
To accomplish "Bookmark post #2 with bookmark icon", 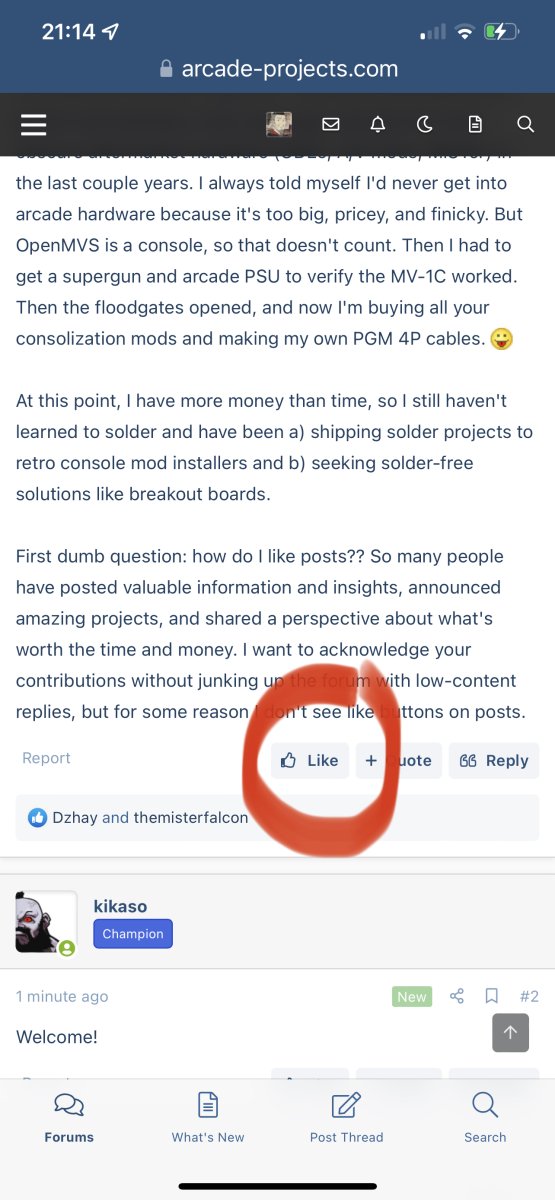I will 492,996.
